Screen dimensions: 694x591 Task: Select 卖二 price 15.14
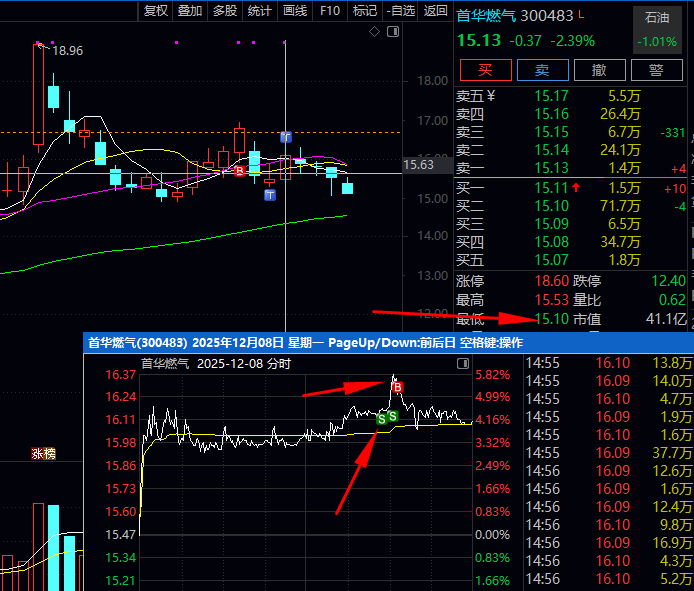(551, 150)
